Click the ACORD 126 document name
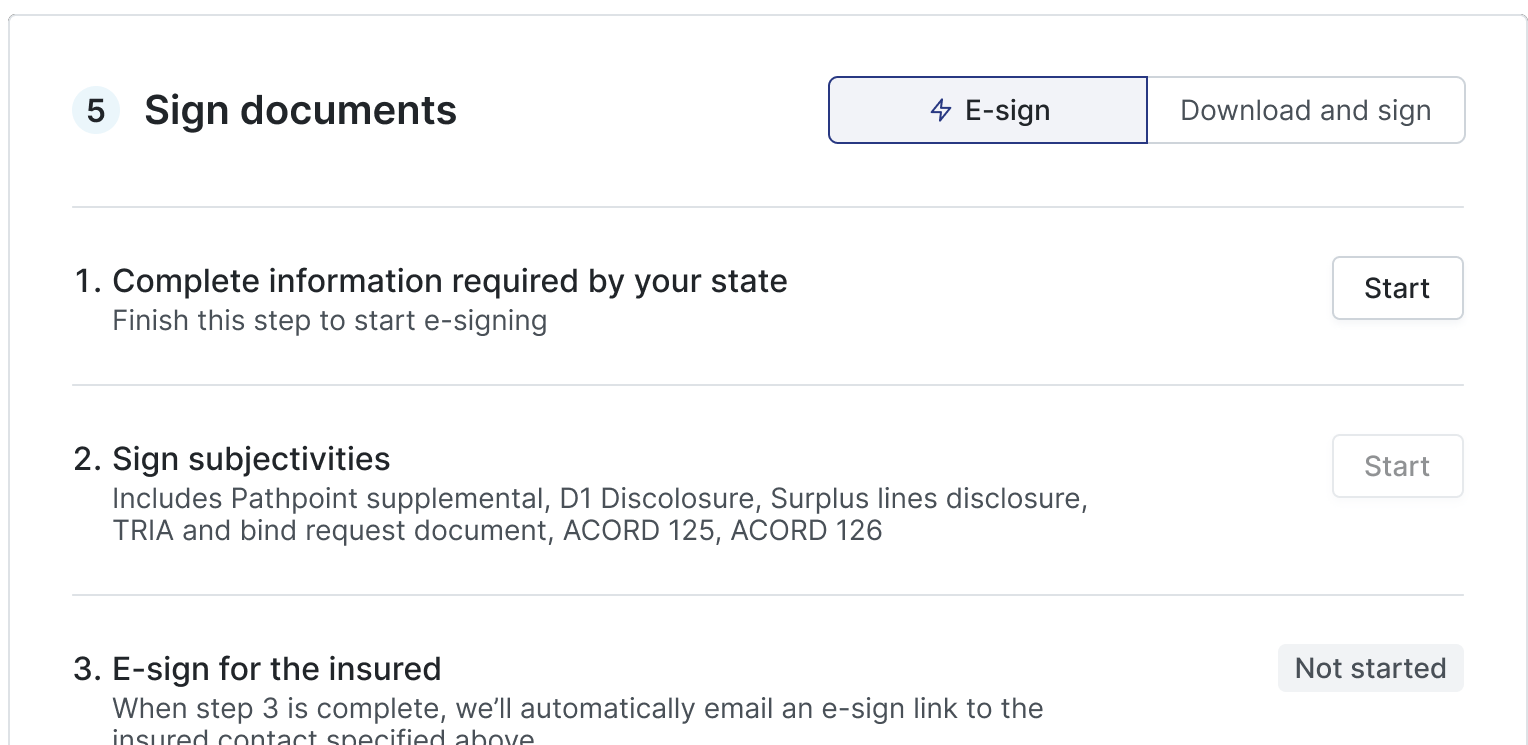Viewport: 1528px width, 745px height. (x=806, y=530)
